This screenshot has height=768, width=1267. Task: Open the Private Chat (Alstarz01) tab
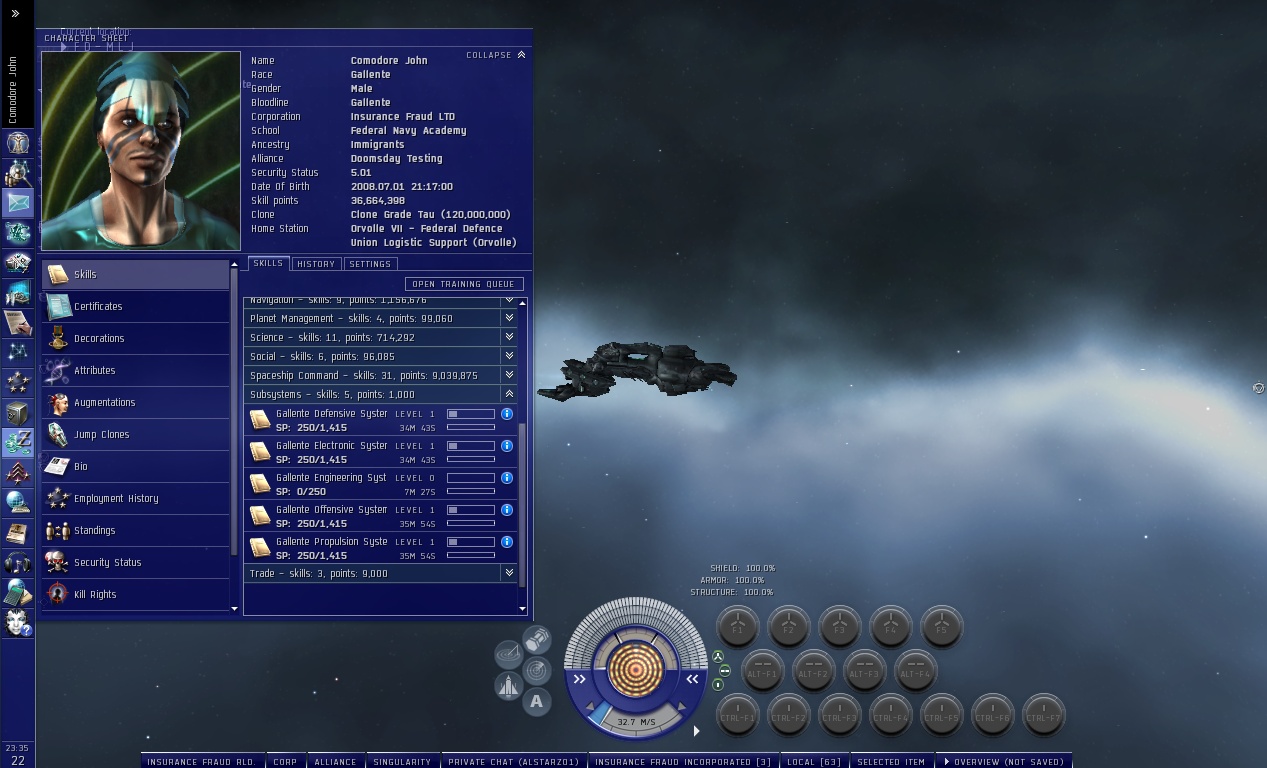[x=513, y=761]
